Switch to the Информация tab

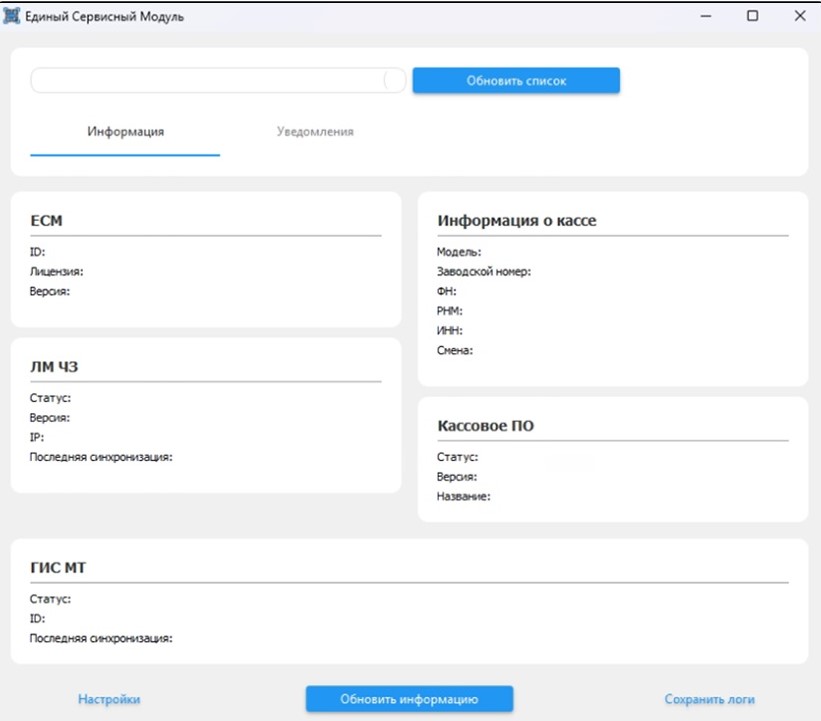tap(126, 131)
